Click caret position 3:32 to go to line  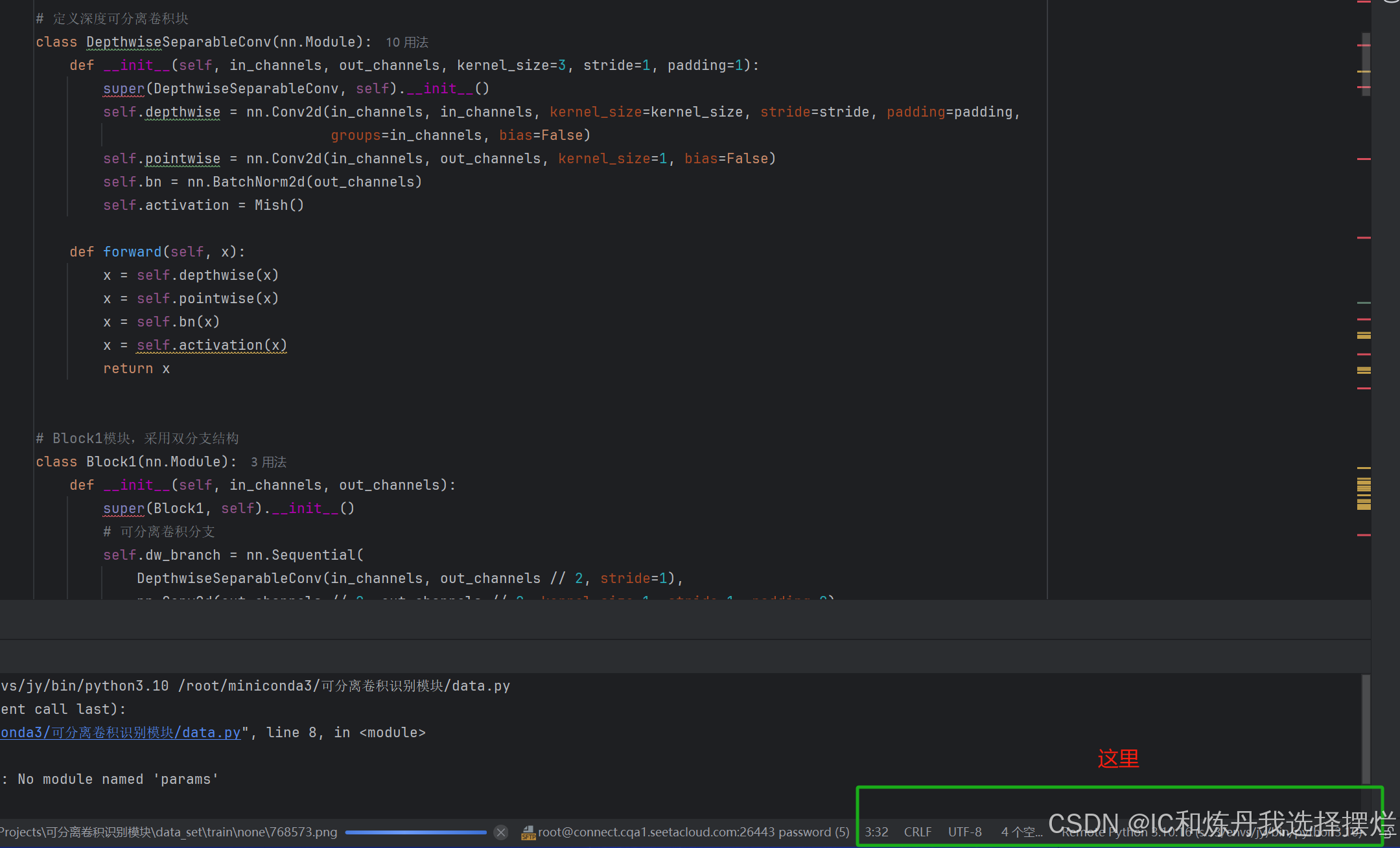tap(876, 832)
